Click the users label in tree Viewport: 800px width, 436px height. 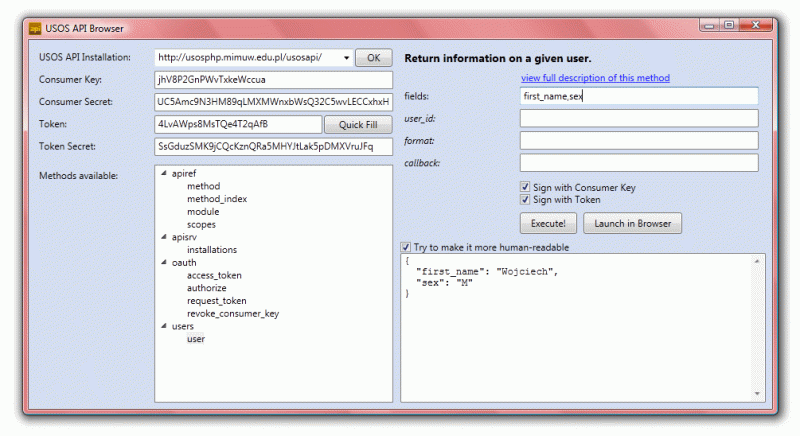click(183, 326)
